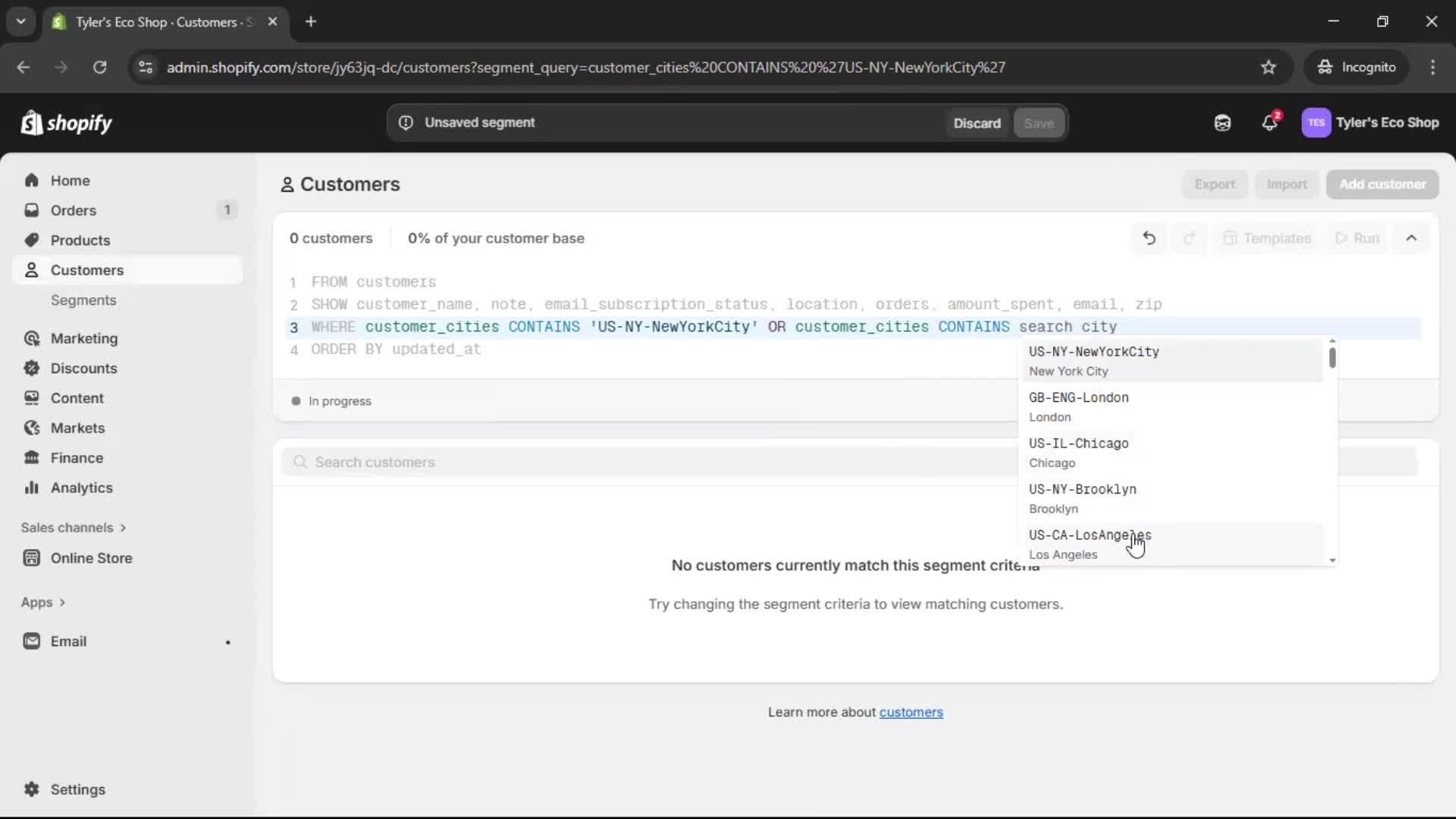Screen dimensions: 1456x819
Task: Open the notifications bell
Action: tap(1270, 122)
